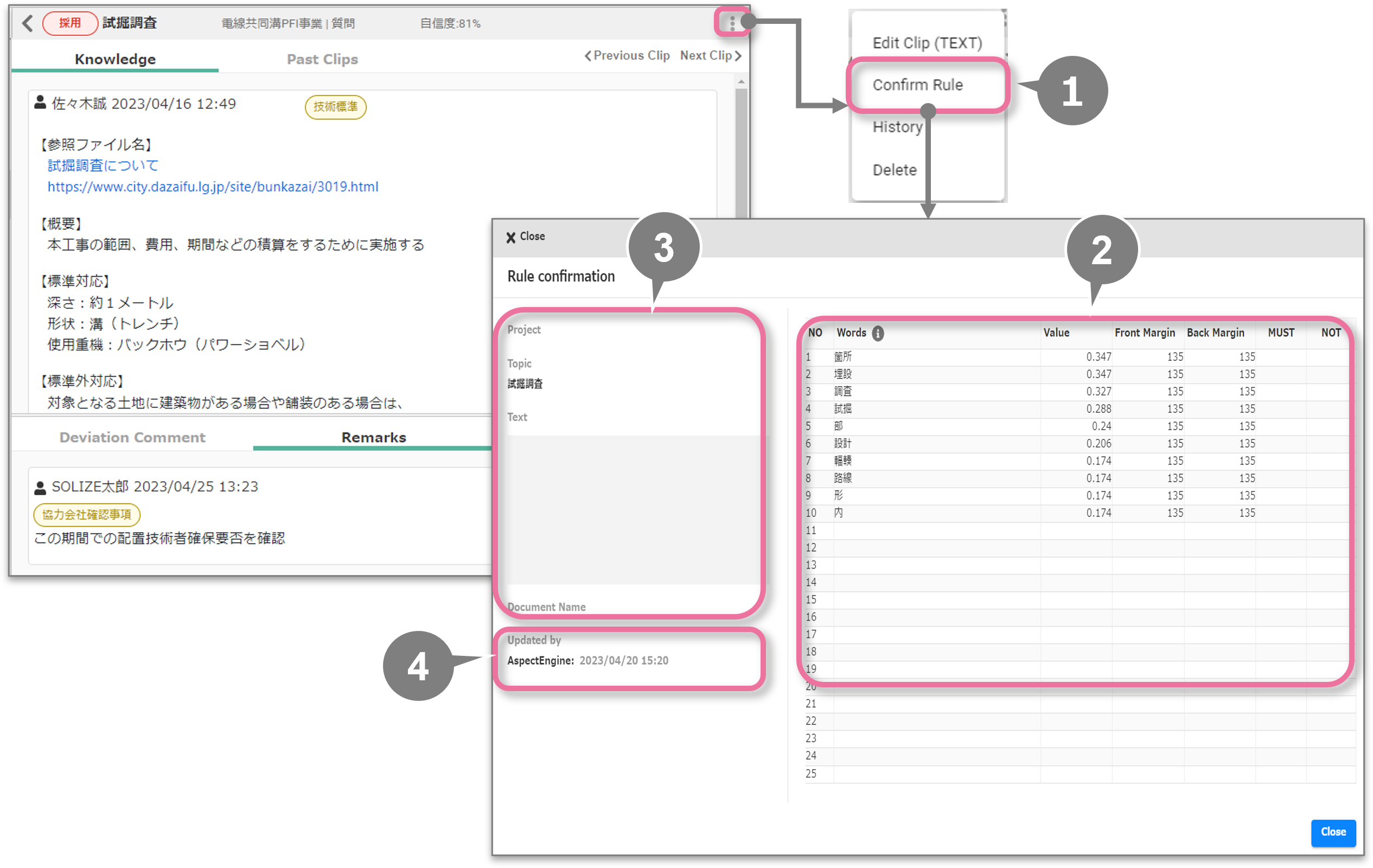
Task: Click the 協力会社確認事項 tag
Action: [x=87, y=514]
